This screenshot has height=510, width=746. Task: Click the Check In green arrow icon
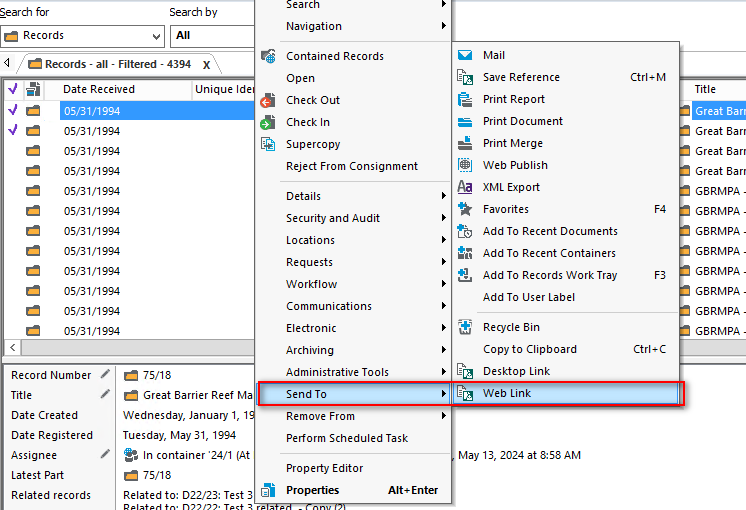(268, 122)
